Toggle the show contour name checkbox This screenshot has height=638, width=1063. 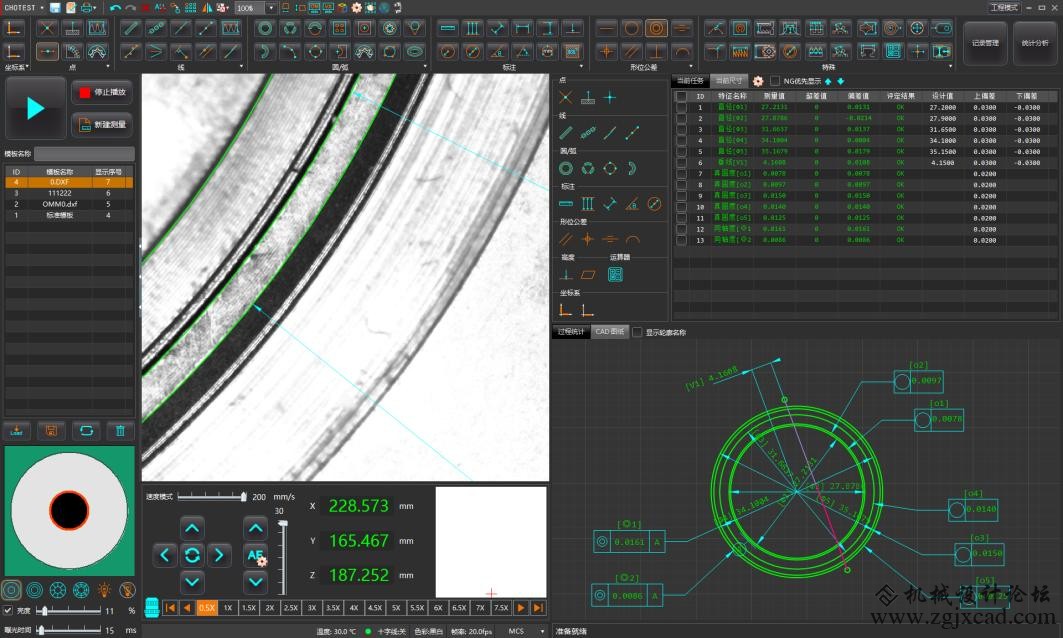[637, 332]
